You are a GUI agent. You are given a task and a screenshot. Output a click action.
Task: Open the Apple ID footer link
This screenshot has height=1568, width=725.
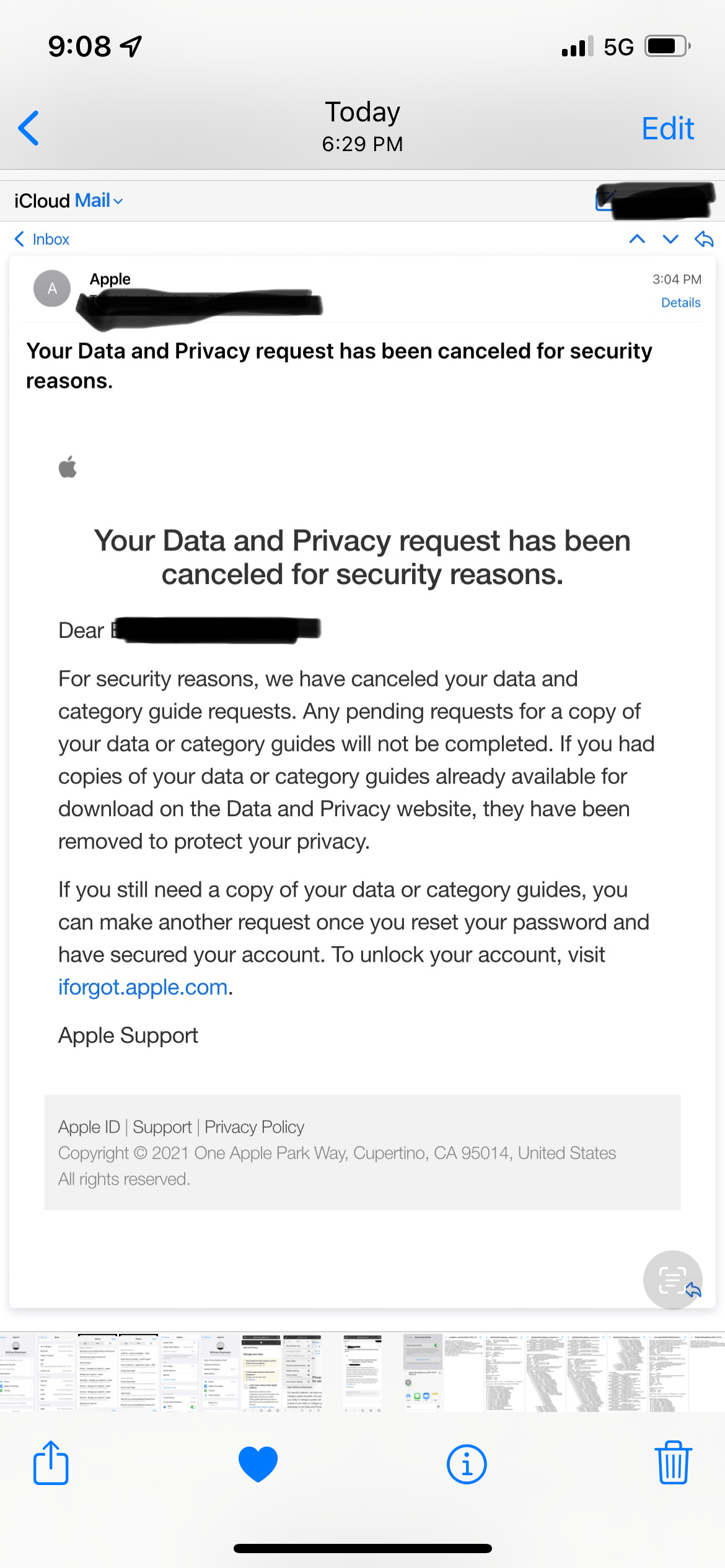(89, 1127)
